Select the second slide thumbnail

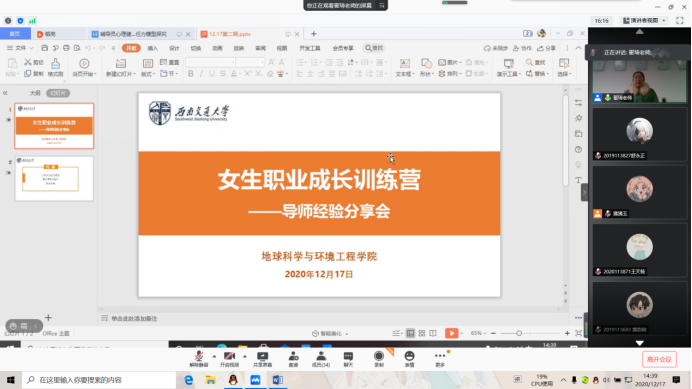(54, 179)
